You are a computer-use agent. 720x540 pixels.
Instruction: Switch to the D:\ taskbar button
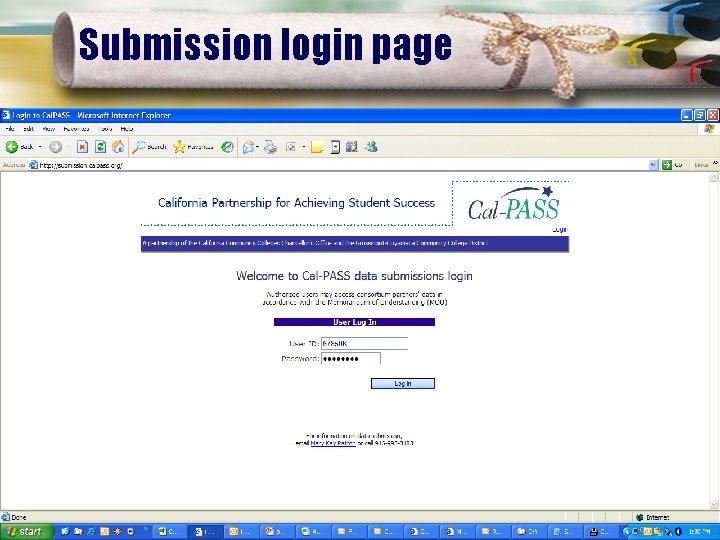tap(528, 532)
